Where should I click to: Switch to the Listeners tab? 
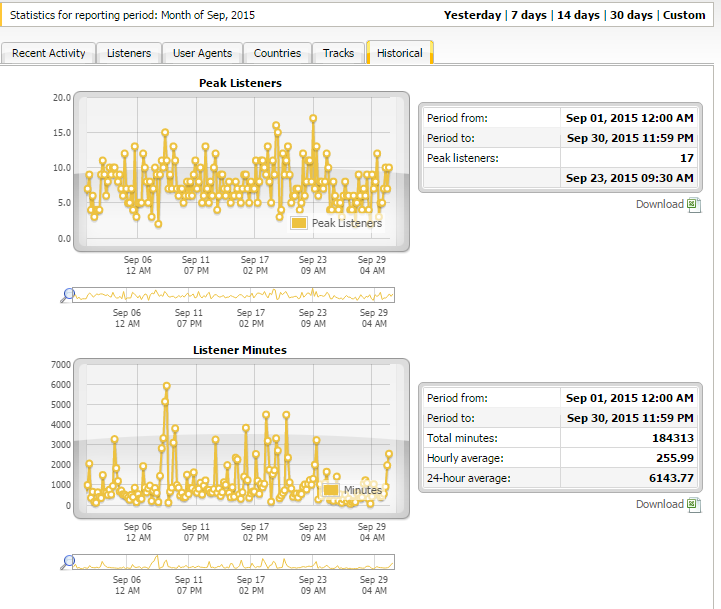tap(129, 53)
